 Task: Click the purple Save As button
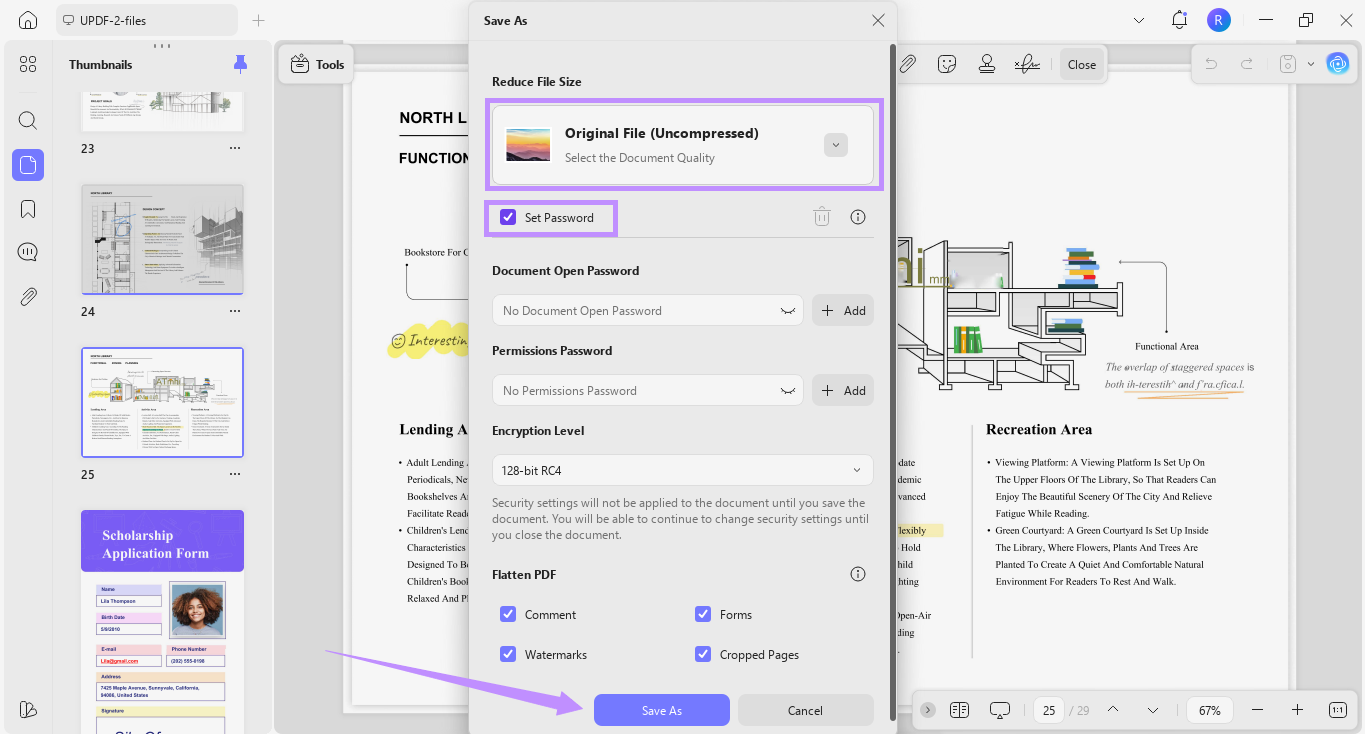[x=662, y=710]
